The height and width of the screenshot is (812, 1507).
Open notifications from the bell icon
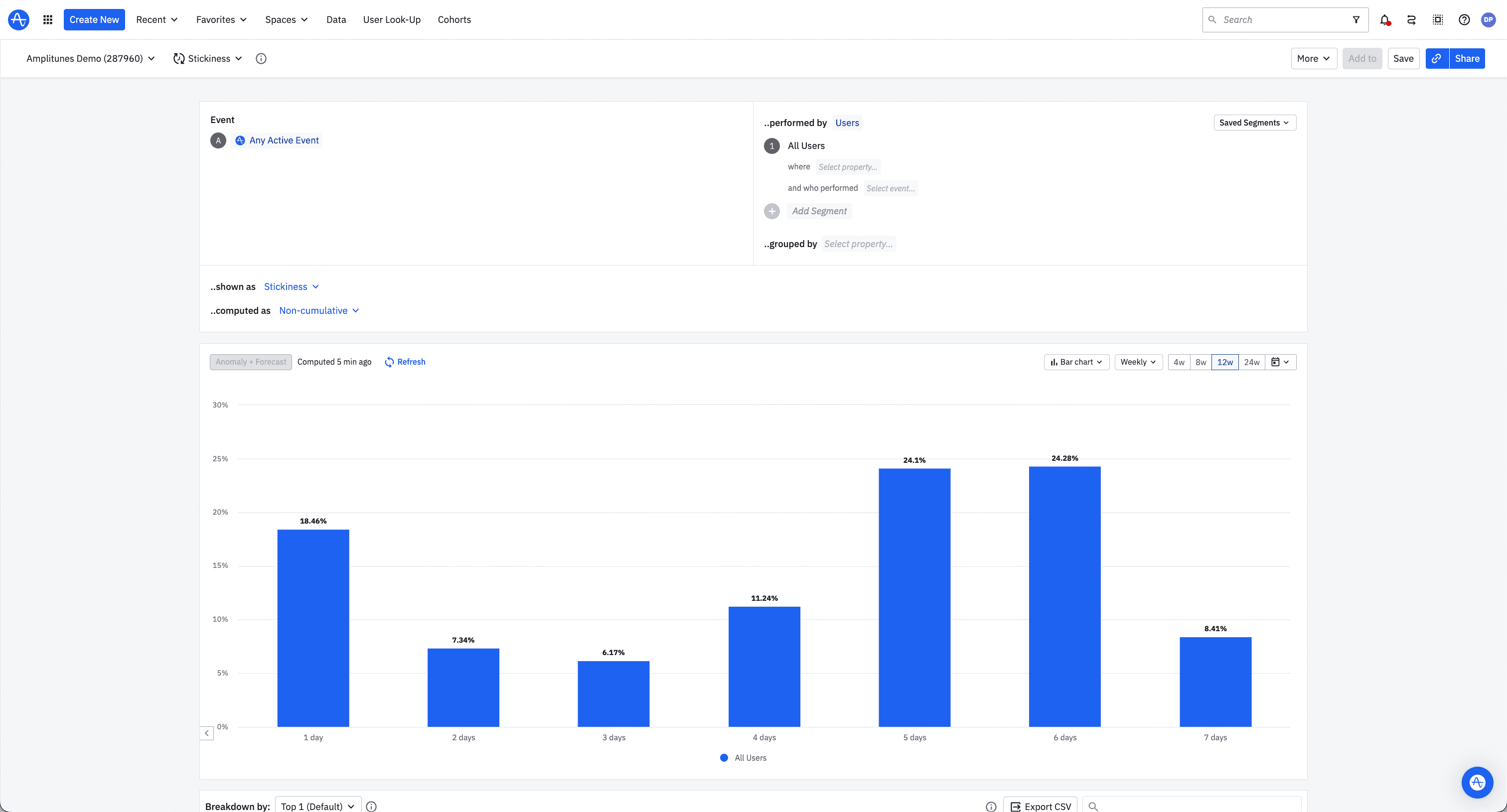point(1385,19)
